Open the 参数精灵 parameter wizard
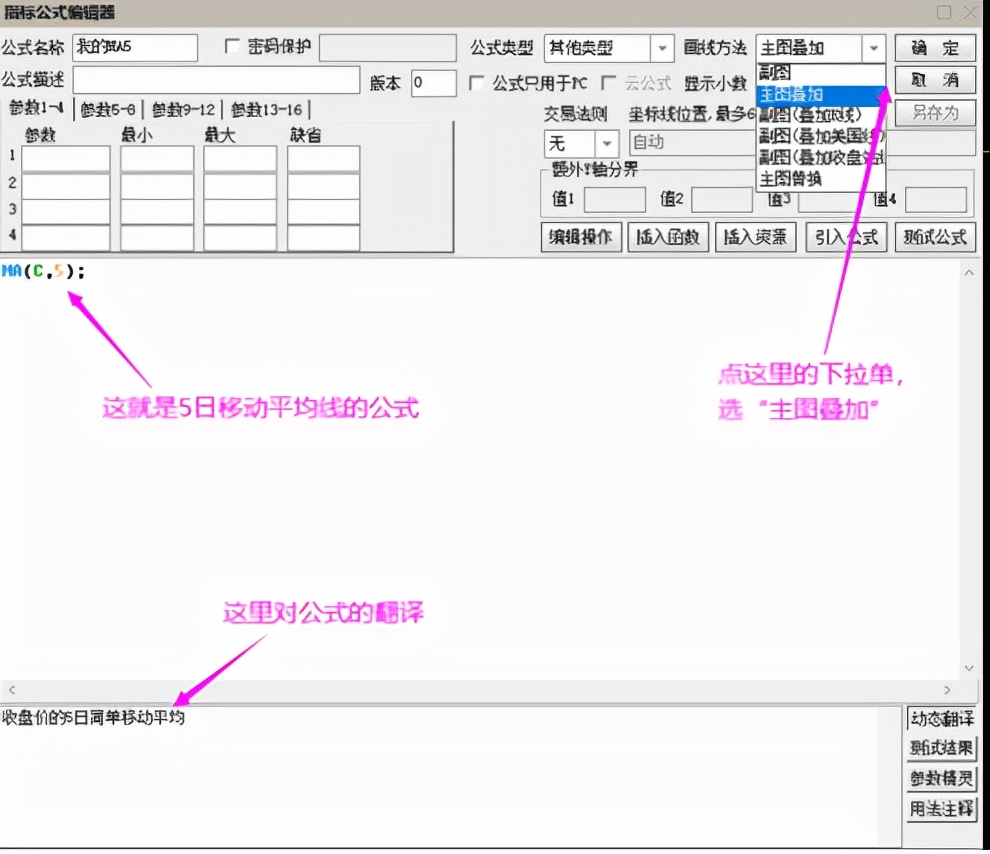 940,778
